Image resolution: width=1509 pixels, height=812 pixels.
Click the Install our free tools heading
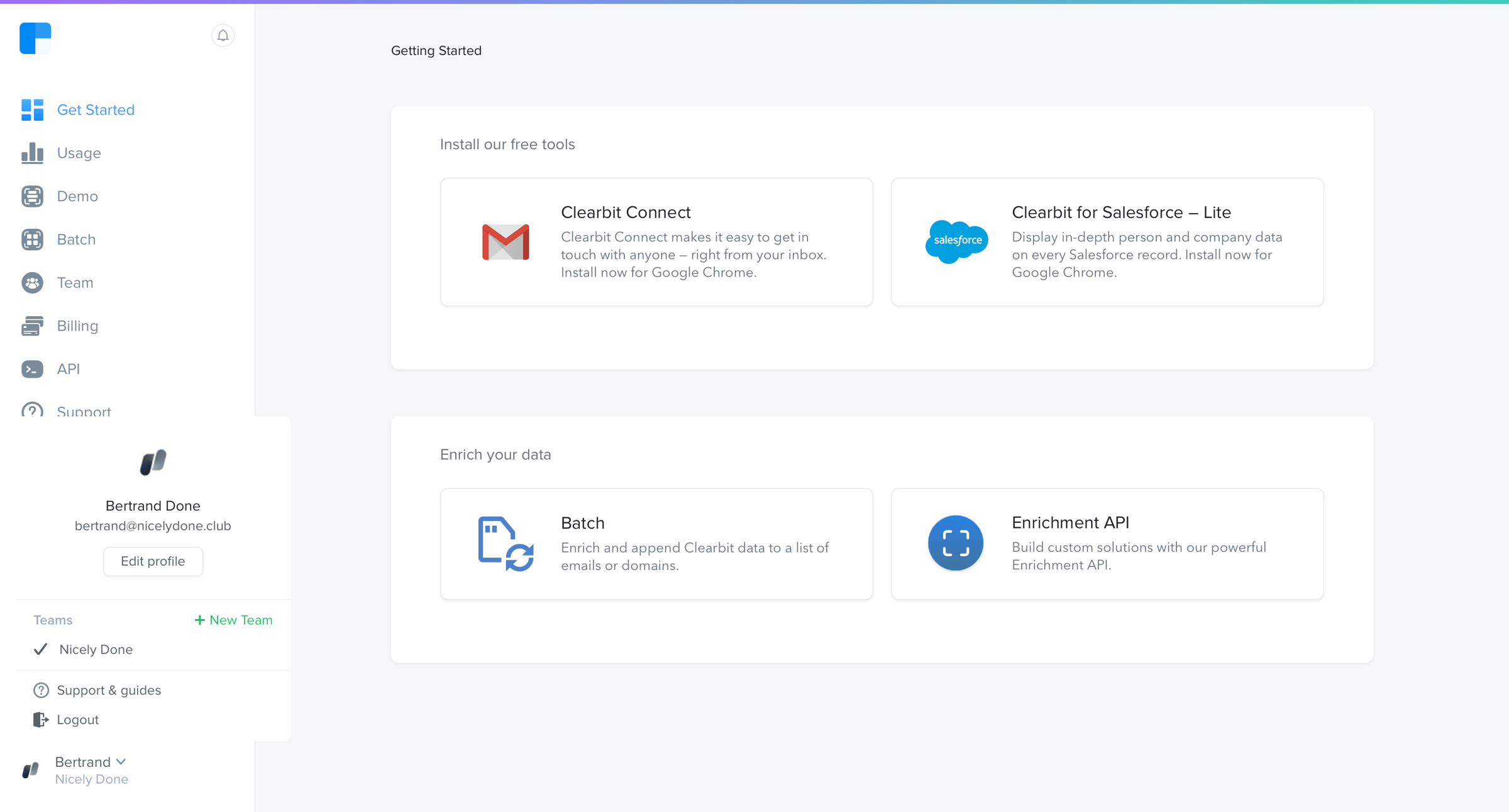(507, 145)
